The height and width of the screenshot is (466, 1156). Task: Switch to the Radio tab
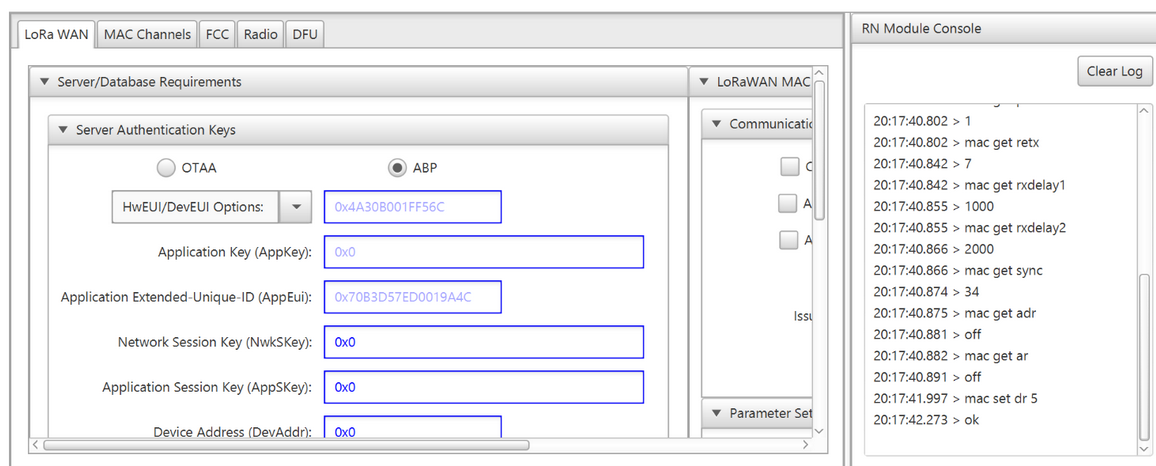(x=260, y=34)
